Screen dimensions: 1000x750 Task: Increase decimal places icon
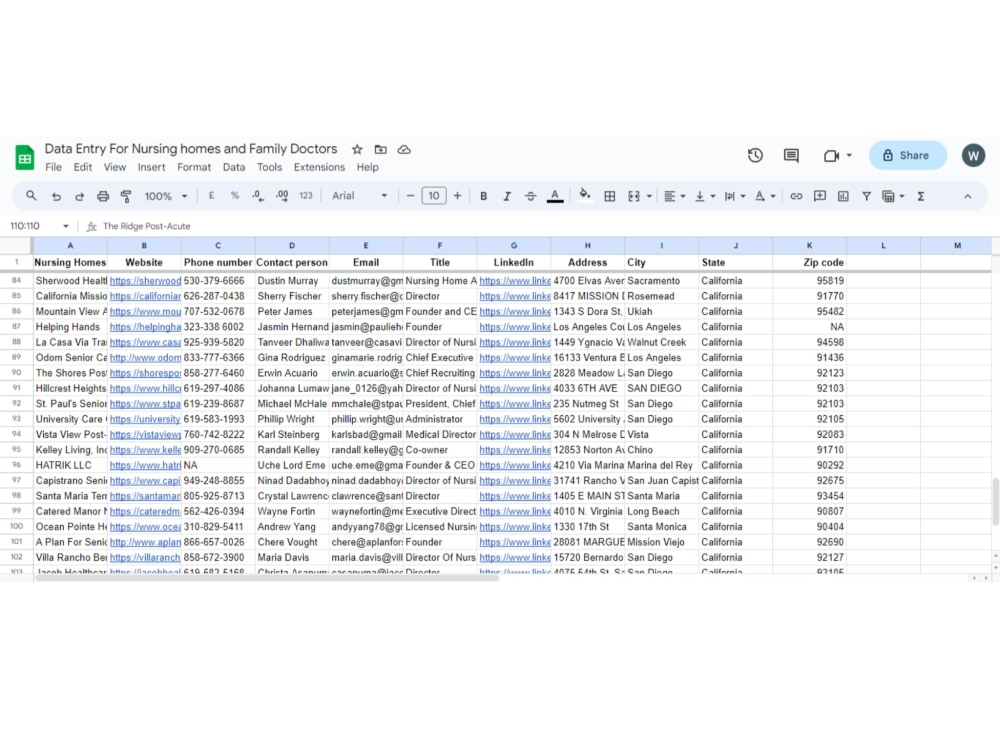point(282,196)
